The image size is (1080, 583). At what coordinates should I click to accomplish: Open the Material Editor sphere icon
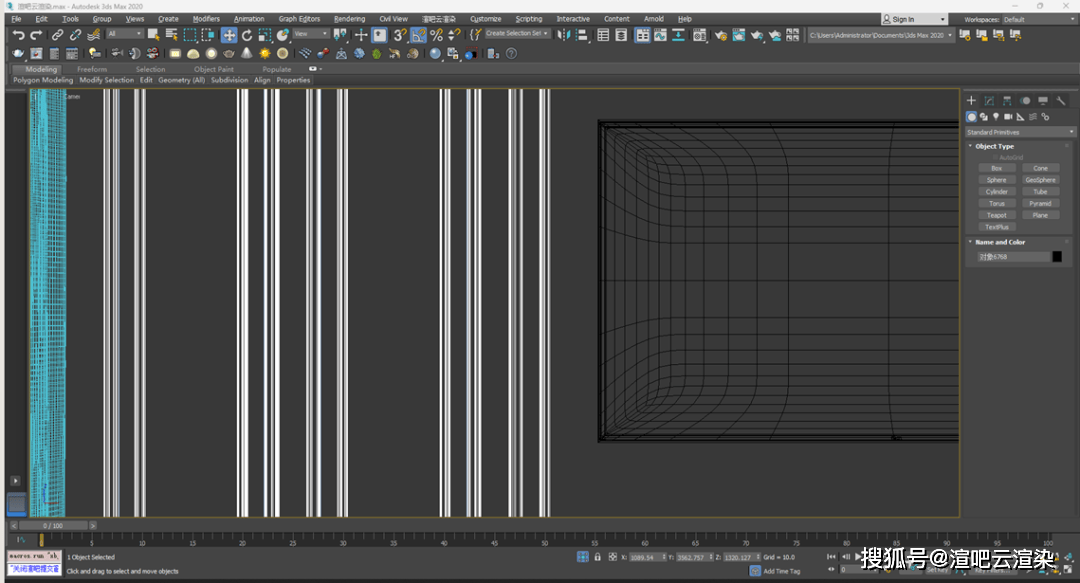tap(699, 34)
